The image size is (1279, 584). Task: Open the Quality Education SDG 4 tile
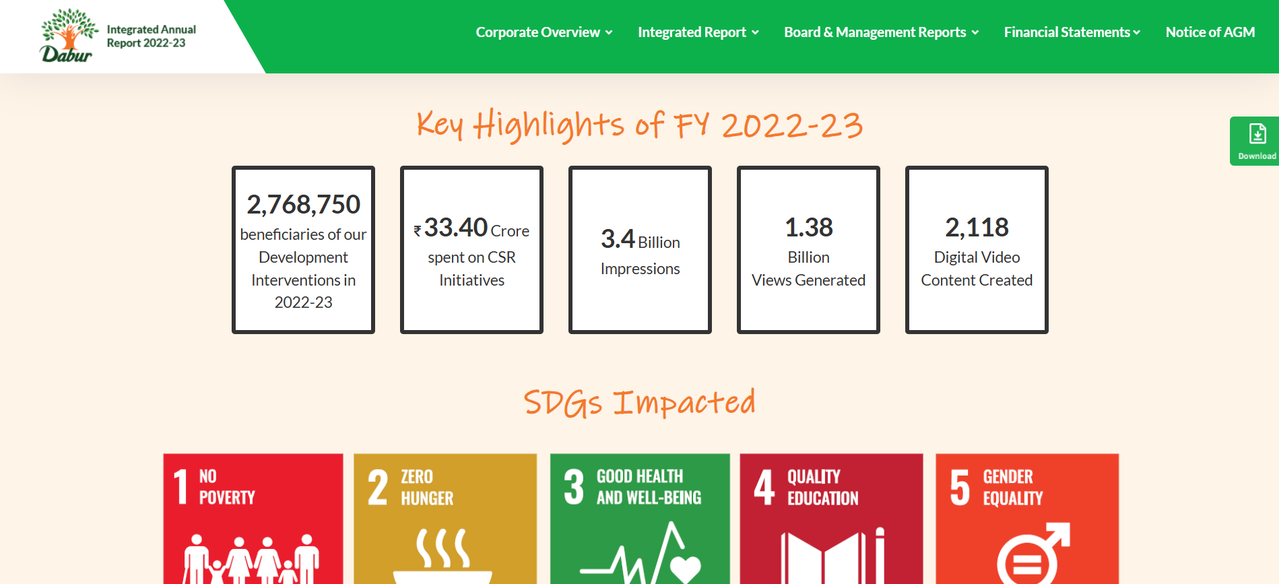[831, 519]
